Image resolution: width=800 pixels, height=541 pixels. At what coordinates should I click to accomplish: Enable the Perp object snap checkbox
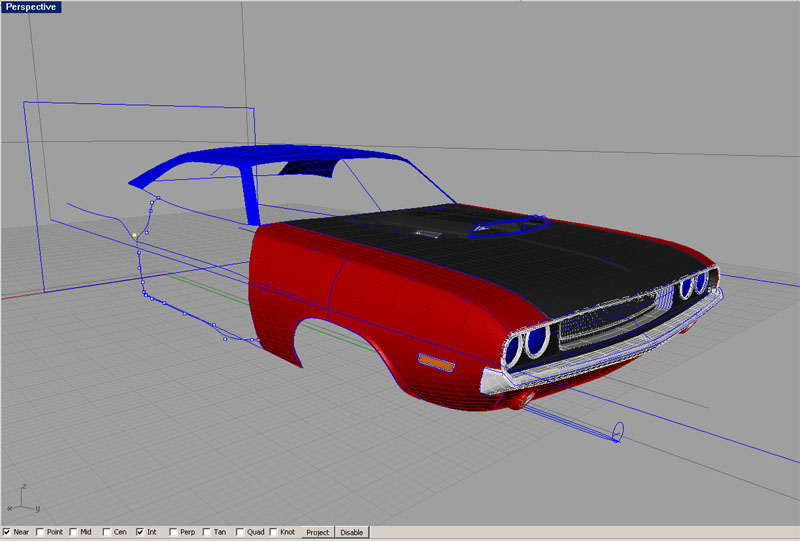(173, 532)
